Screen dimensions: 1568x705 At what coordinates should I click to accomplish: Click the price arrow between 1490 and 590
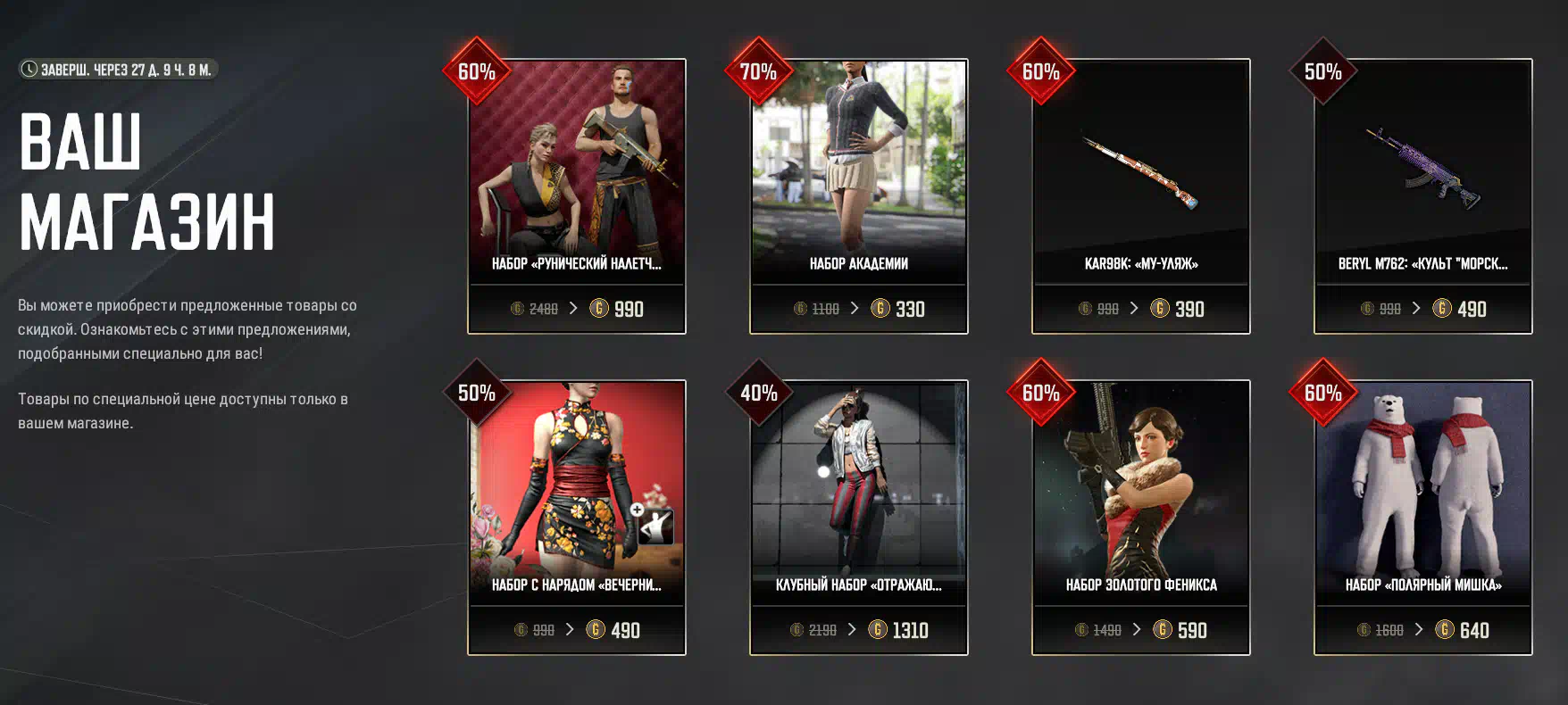[x=1137, y=629]
